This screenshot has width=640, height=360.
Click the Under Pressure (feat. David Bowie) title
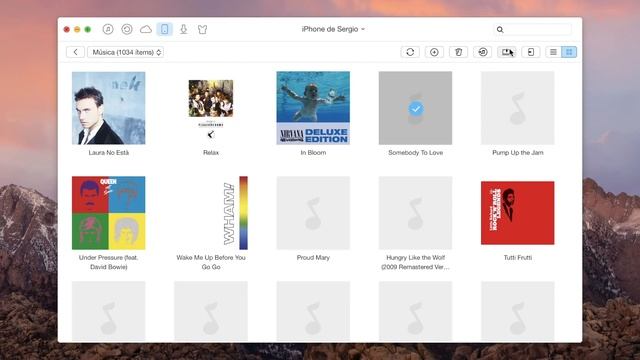pyautogui.click(x=109, y=262)
